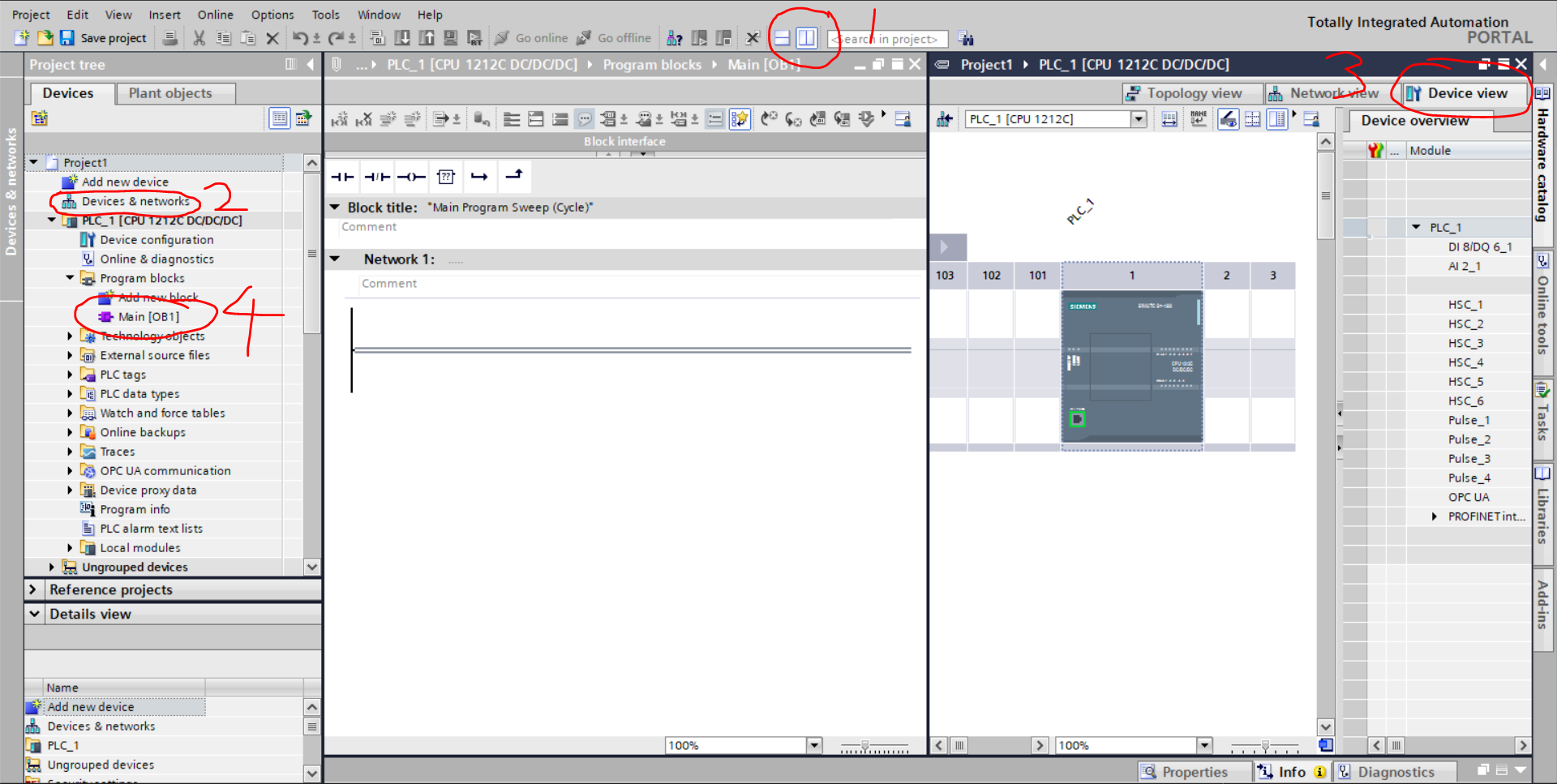Click the Cut scissors icon

[x=199, y=38]
